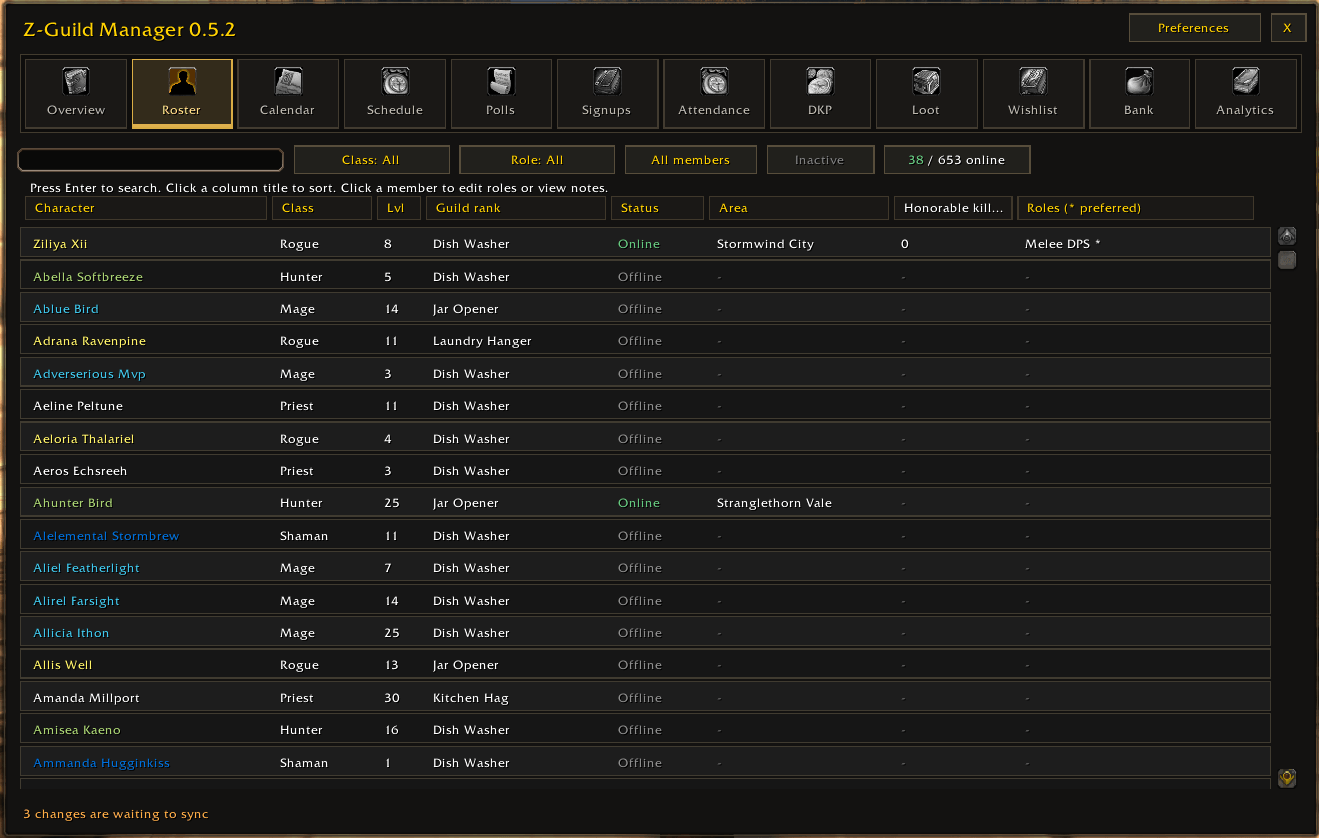Select member Alelemental Stormbrew
Image resolution: width=1319 pixels, height=838 pixels.
tap(645, 536)
